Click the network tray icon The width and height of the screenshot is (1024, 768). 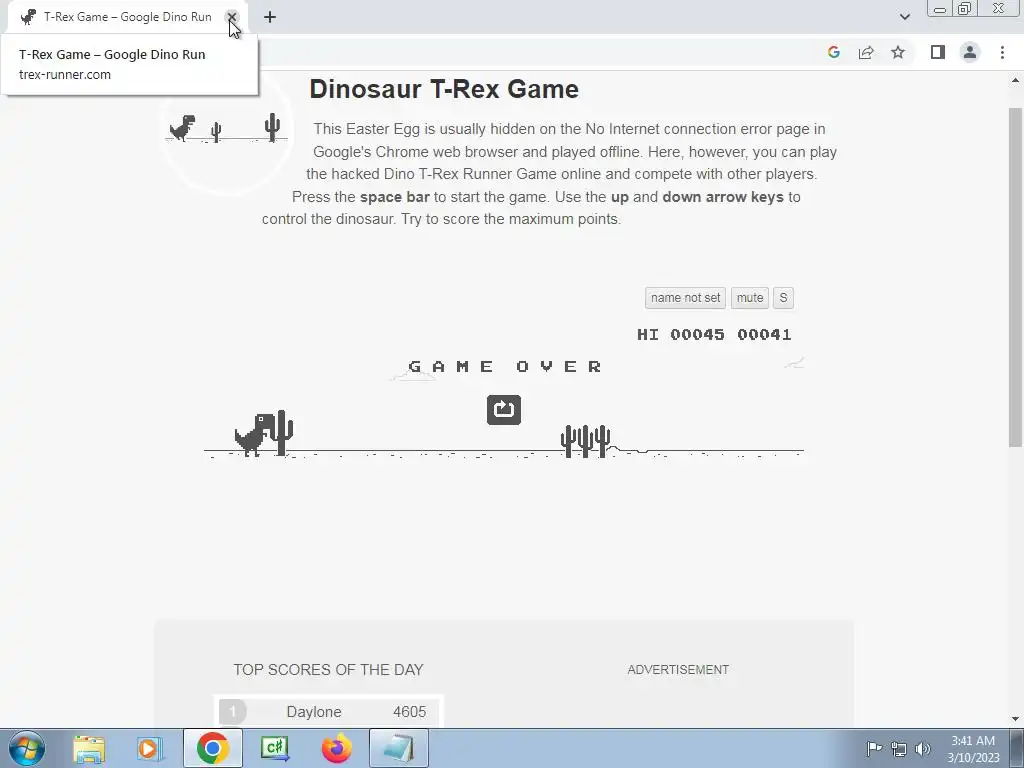point(899,748)
